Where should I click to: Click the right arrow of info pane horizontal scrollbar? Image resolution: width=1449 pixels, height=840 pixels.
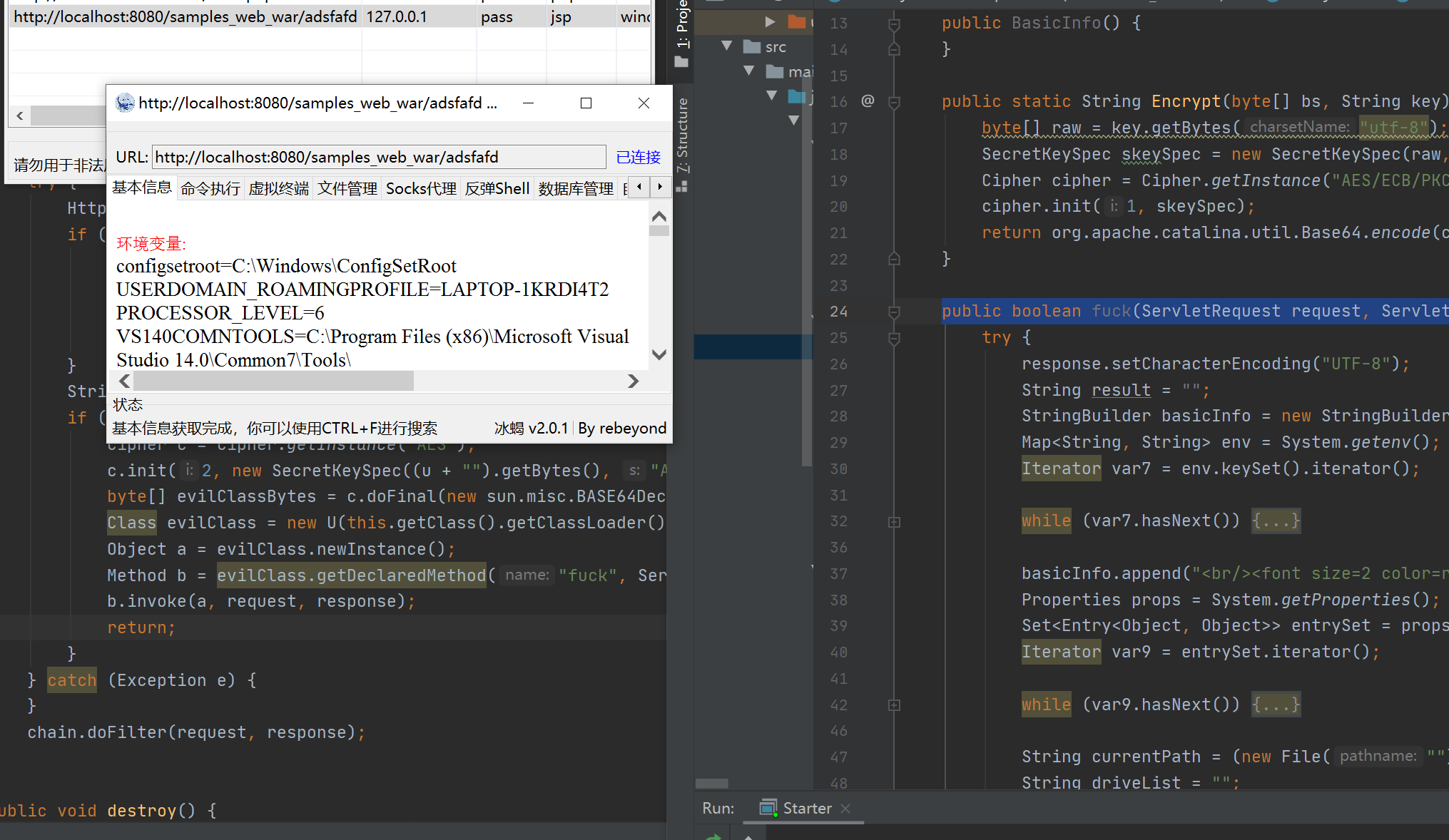pos(633,381)
